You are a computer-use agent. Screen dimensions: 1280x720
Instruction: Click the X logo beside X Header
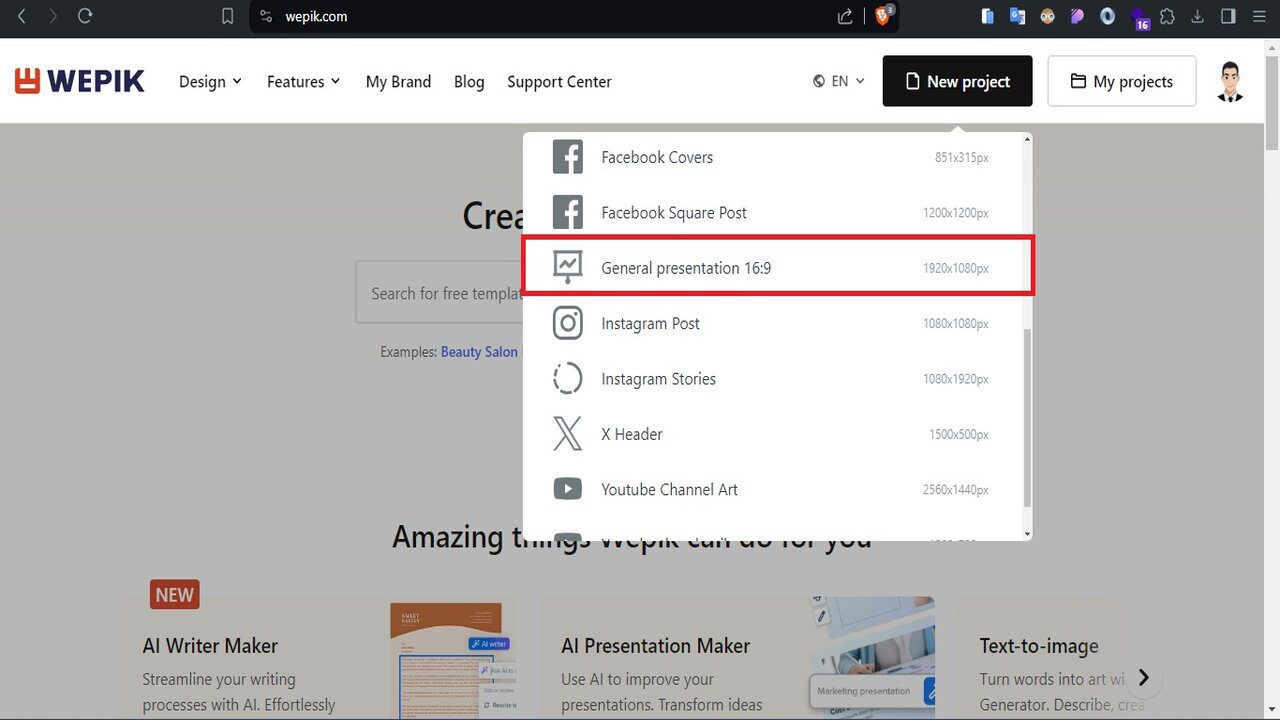pos(568,434)
